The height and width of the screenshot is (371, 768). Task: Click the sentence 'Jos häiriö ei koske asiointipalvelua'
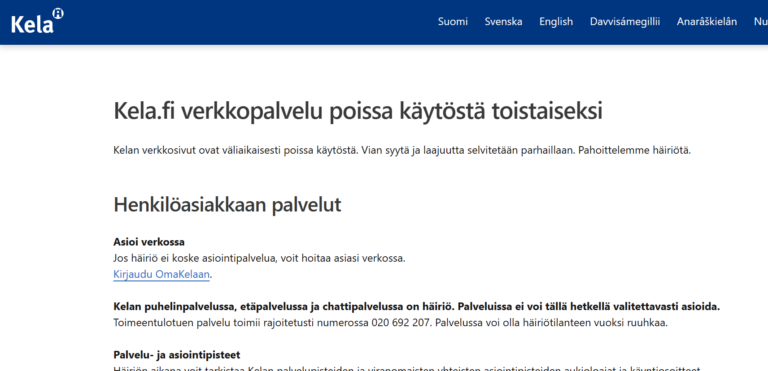coord(259,258)
